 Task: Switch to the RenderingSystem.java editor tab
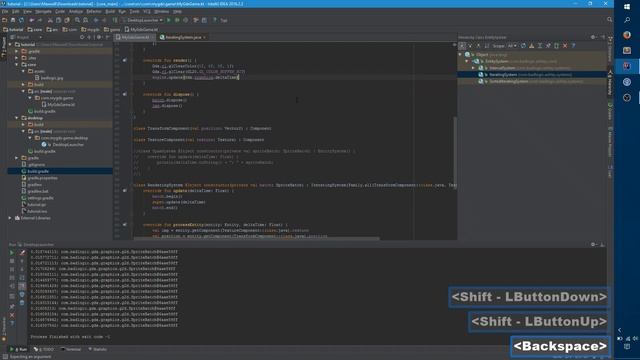(182, 37)
